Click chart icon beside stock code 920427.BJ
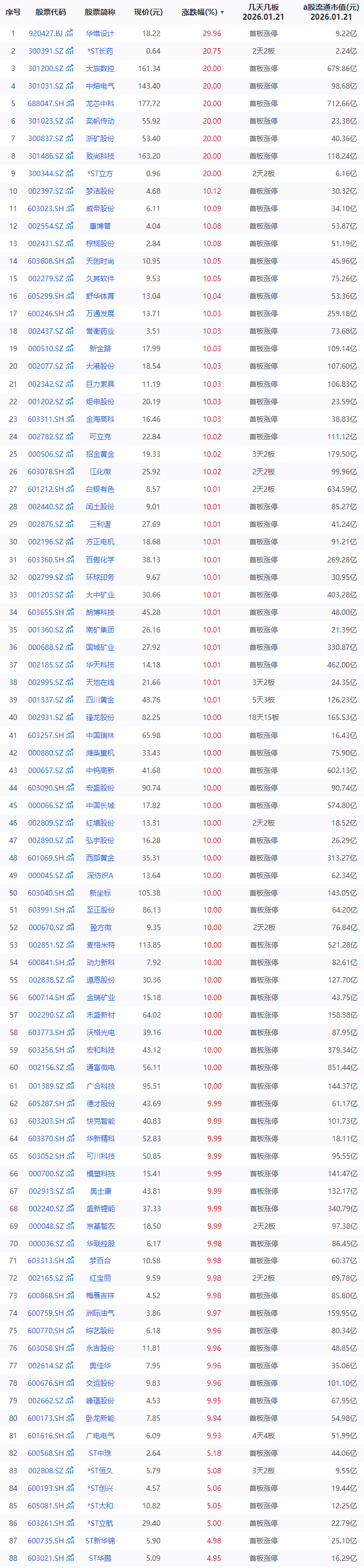 pos(70,33)
